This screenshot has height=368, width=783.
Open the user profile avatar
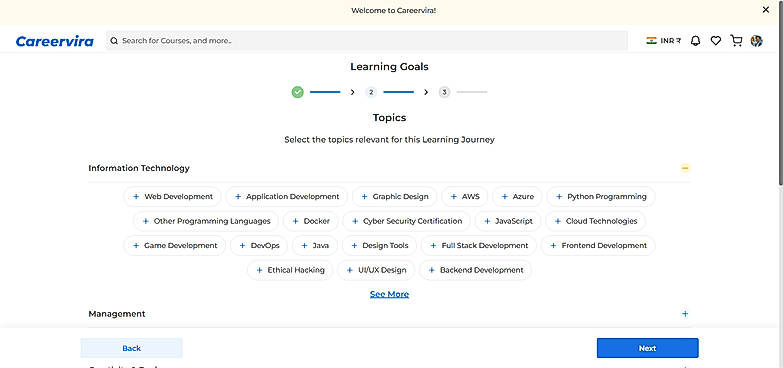(757, 41)
